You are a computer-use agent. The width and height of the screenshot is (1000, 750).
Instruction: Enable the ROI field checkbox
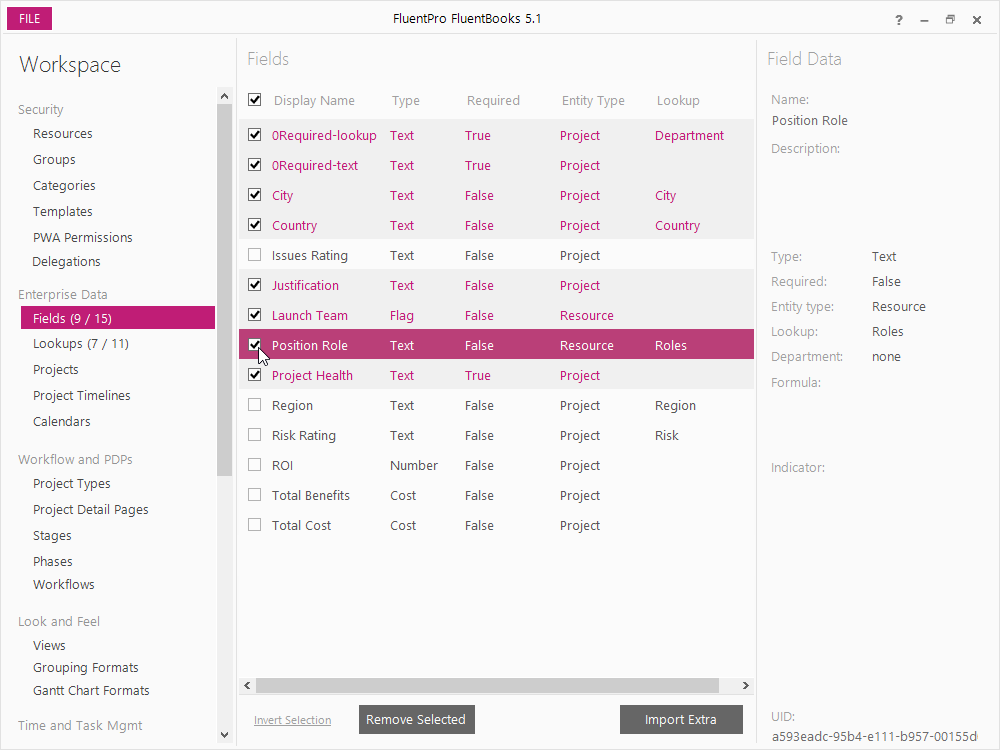(254, 465)
